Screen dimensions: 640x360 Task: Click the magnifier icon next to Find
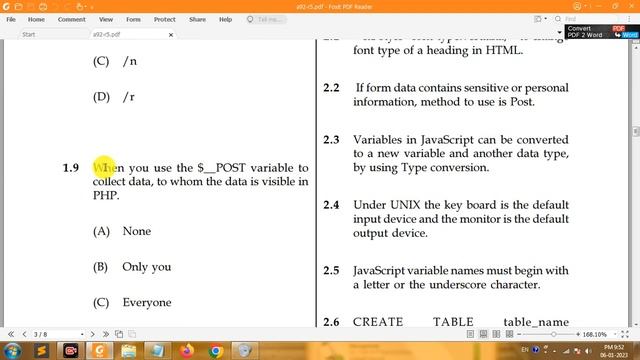pyautogui.click(x=558, y=19)
